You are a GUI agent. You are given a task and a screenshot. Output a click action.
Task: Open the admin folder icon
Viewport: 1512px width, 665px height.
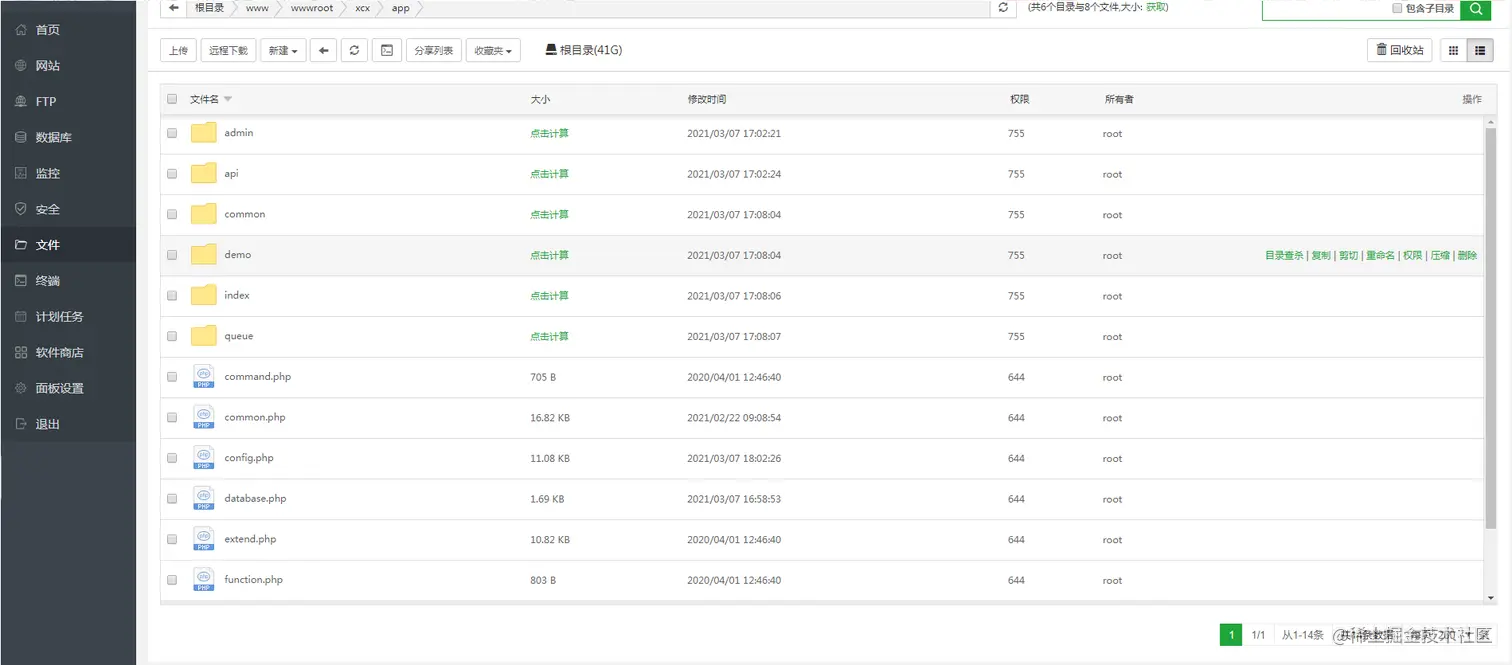click(x=204, y=133)
